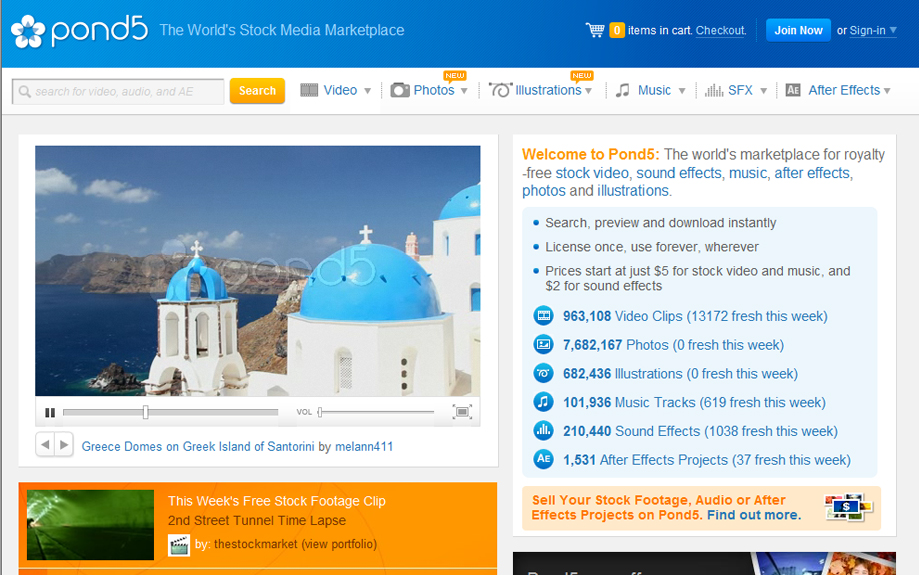
Task: Click the AE icon beside After Effects menu
Action: point(793,90)
